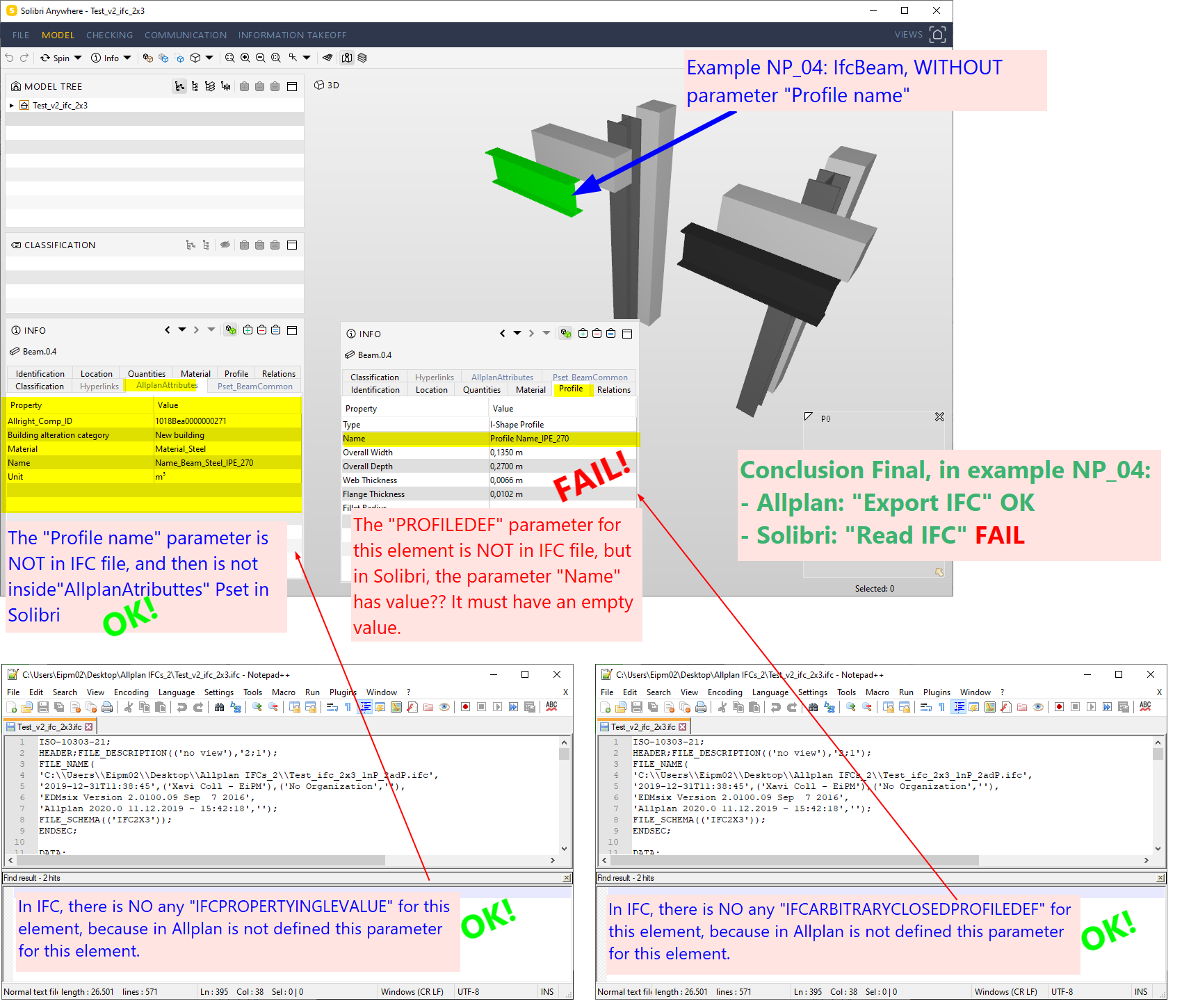Open the FILE menu in Solibri
This screenshot has height=1008, width=1182.
click(21, 35)
